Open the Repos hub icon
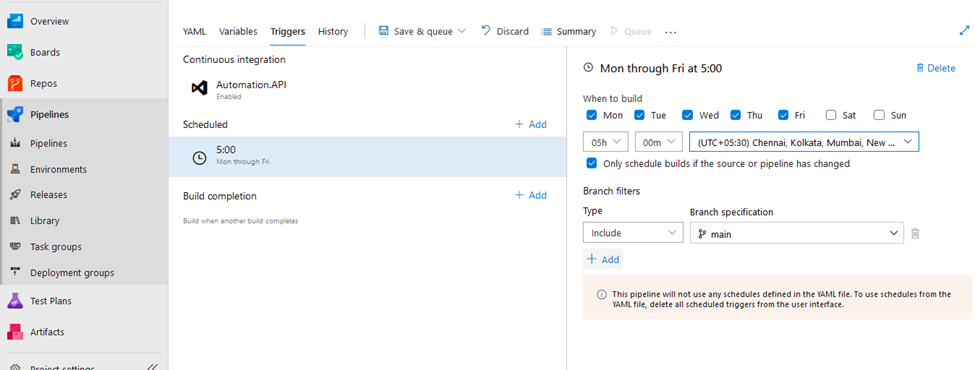This screenshot has width=975, height=370. point(15,83)
